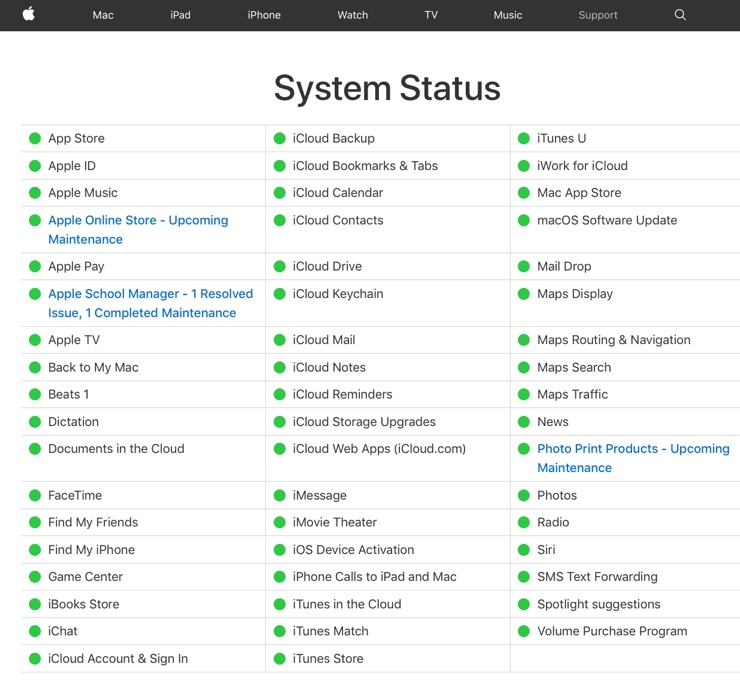The width and height of the screenshot is (740, 681).
Task: Open Apple Online Store Upcoming Maintenance link
Action: tap(138, 230)
